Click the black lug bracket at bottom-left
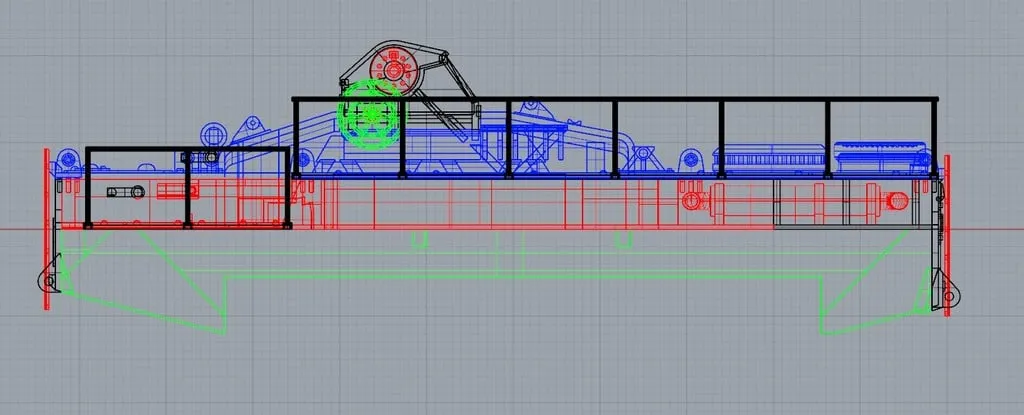 tap(48, 282)
